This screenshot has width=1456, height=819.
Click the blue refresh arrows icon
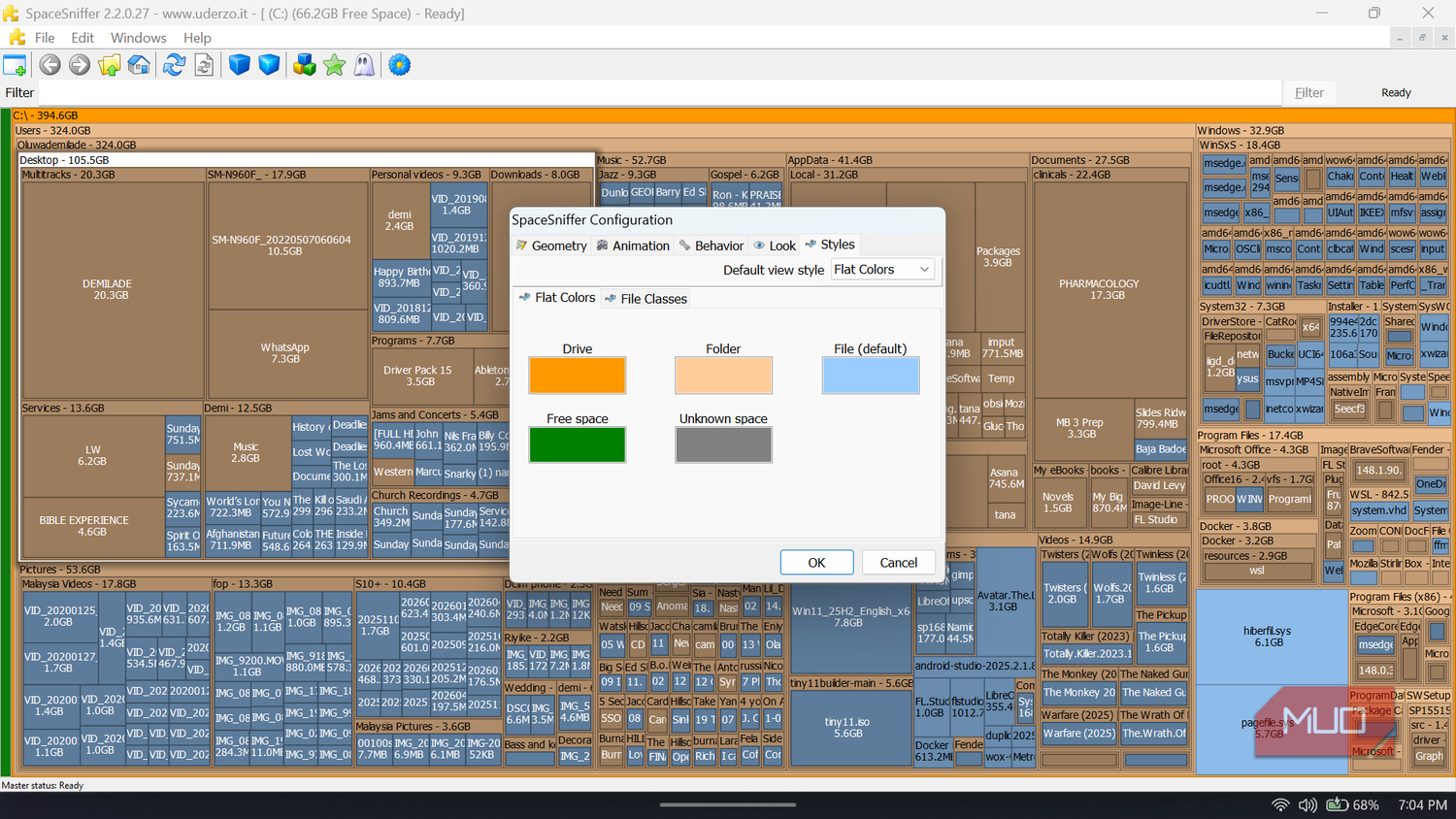point(174,65)
